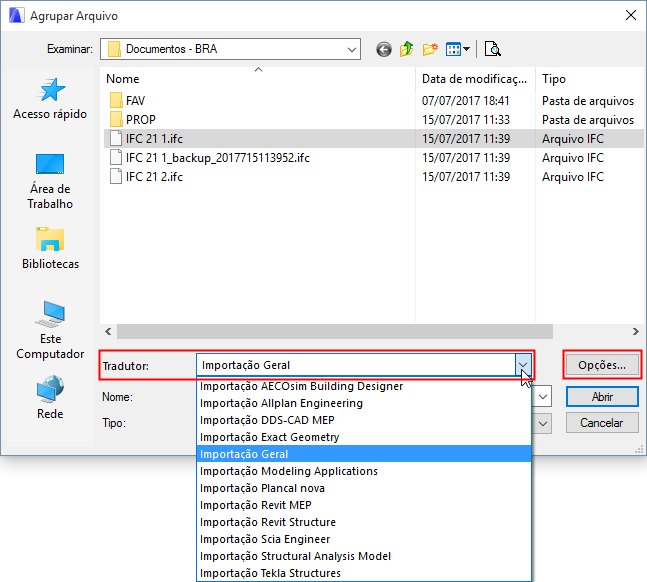Click scrollbar right arrow
Image resolution: width=647 pixels, height=582 pixels.
(635, 331)
